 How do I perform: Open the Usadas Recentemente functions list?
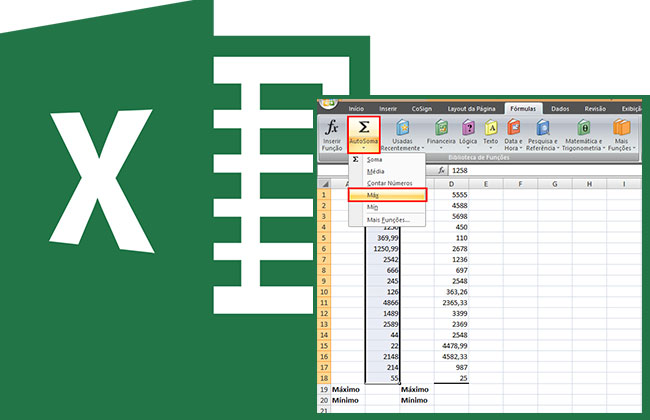point(402,135)
